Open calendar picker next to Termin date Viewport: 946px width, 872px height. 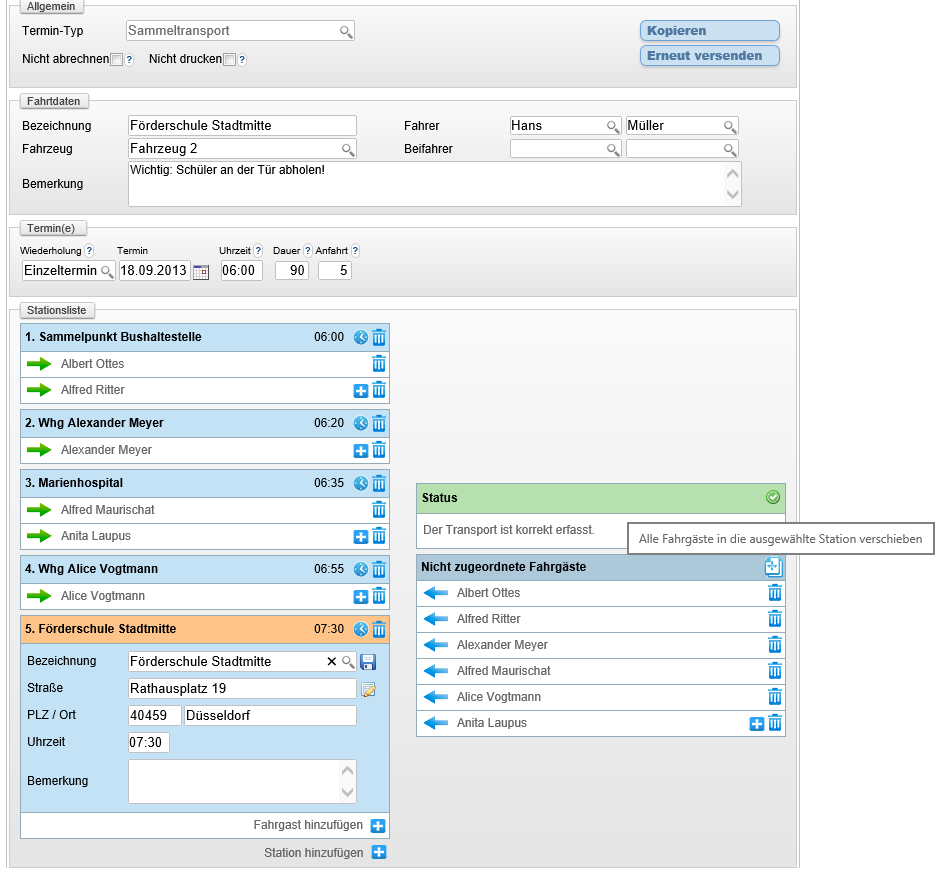201,271
